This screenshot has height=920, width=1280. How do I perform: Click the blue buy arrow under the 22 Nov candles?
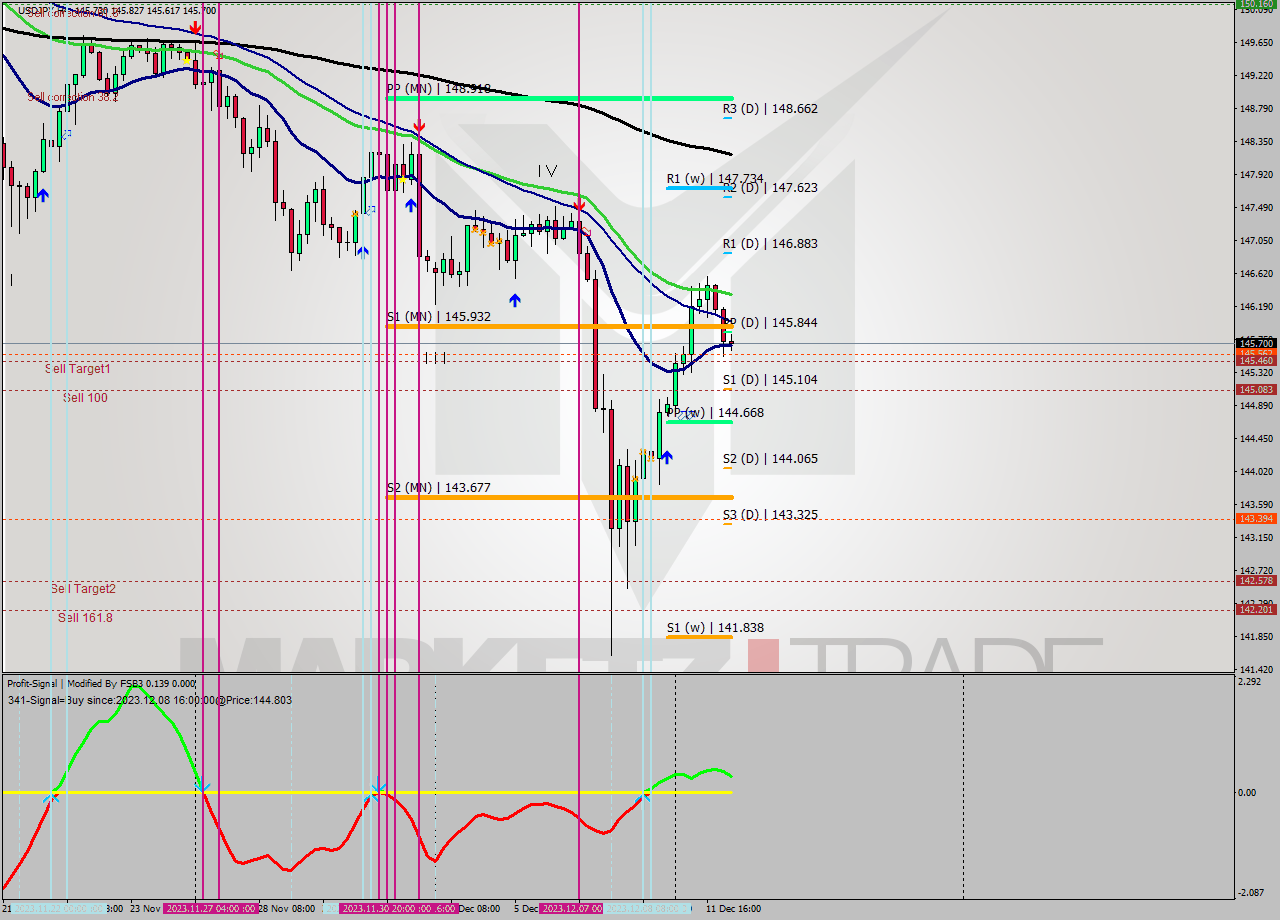(x=42, y=194)
